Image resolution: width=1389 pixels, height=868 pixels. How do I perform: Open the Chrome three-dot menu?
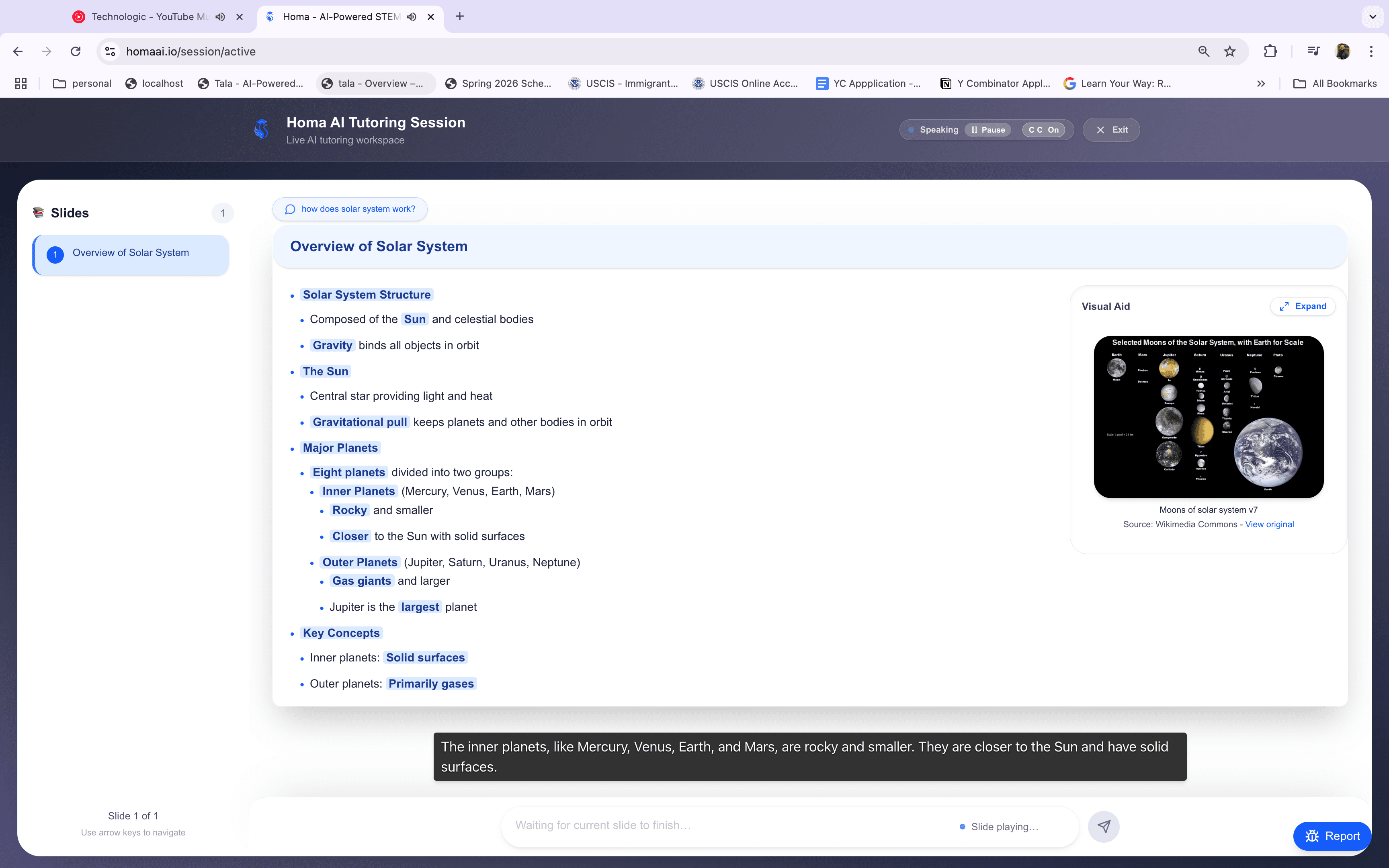pyautogui.click(x=1371, y=51)
